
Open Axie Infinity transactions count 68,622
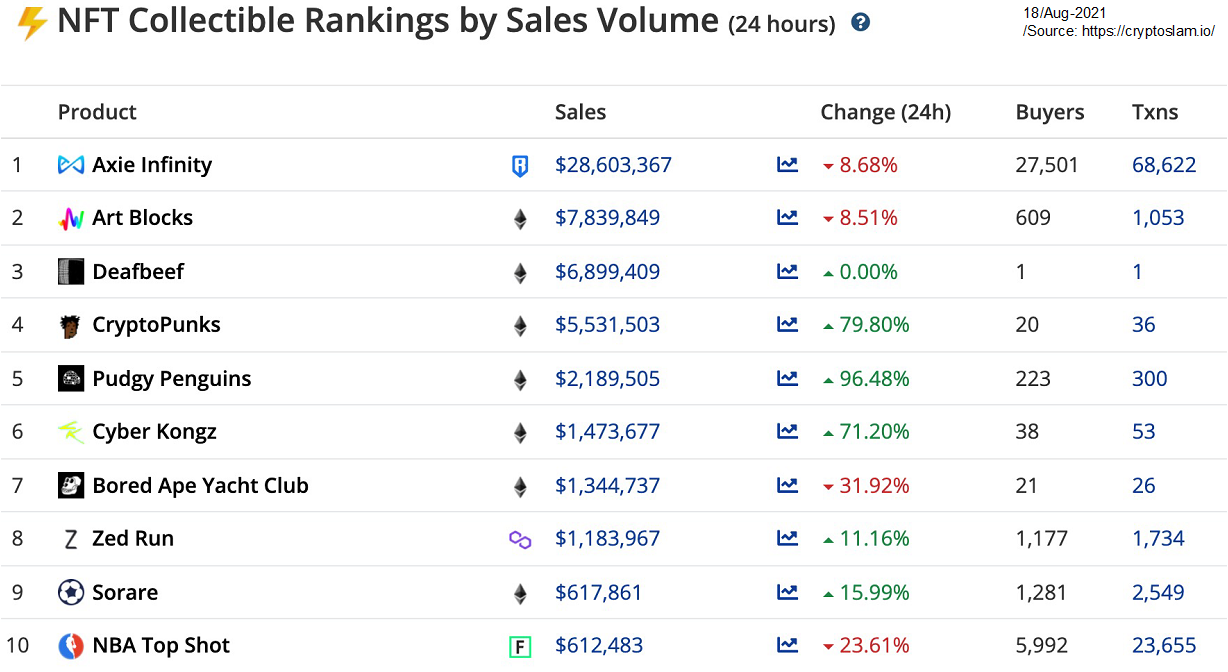pos(1164,165)
